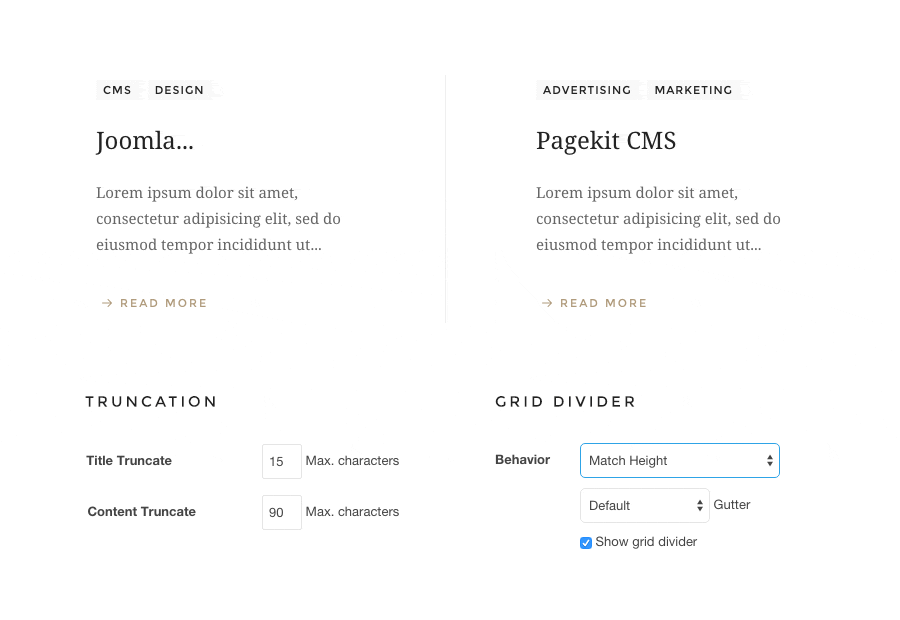The image size is (900, 620).
Task: Click the arrow icon beside Joomla's READ MORE
Action: [107, 303]
